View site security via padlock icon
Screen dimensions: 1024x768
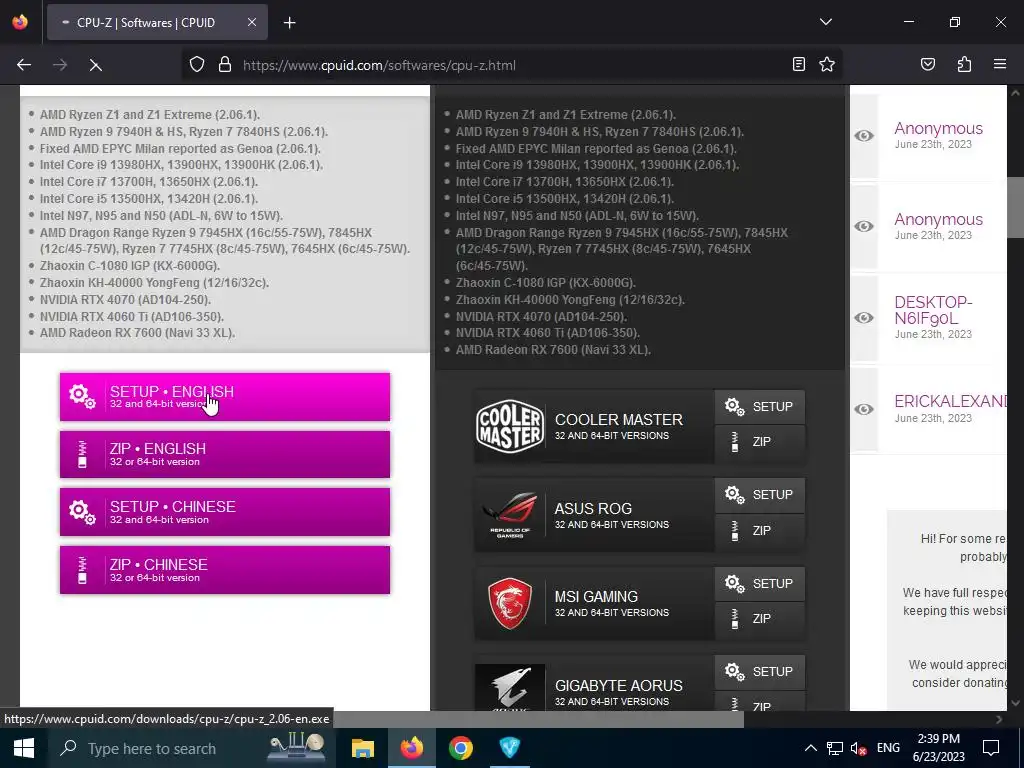[x=225, y=65]
